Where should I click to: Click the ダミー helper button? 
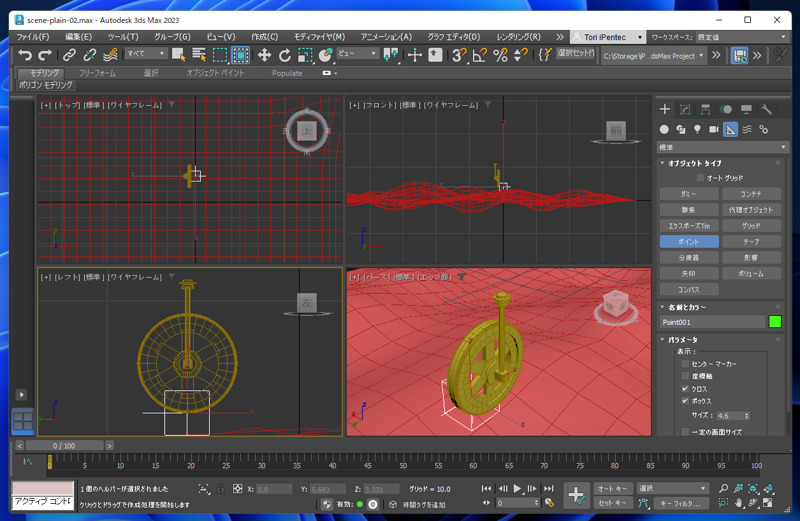pos(689,194)
